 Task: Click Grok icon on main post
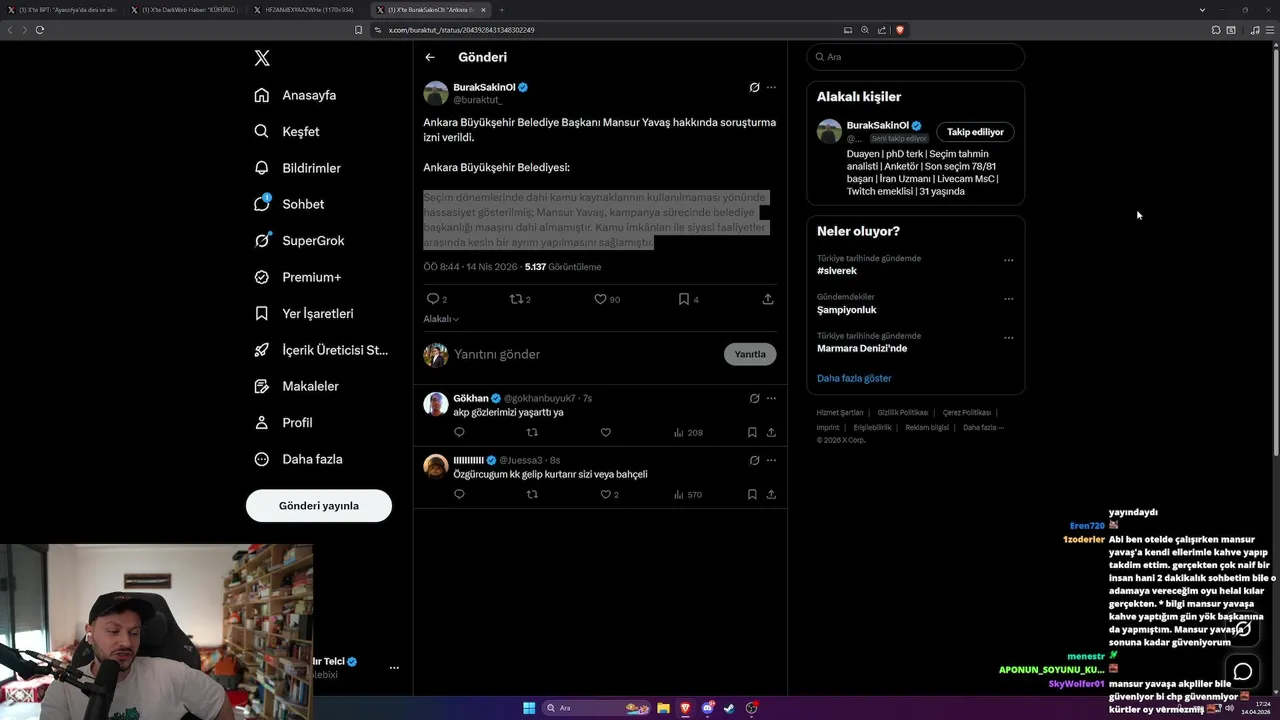tap(754, 87)
